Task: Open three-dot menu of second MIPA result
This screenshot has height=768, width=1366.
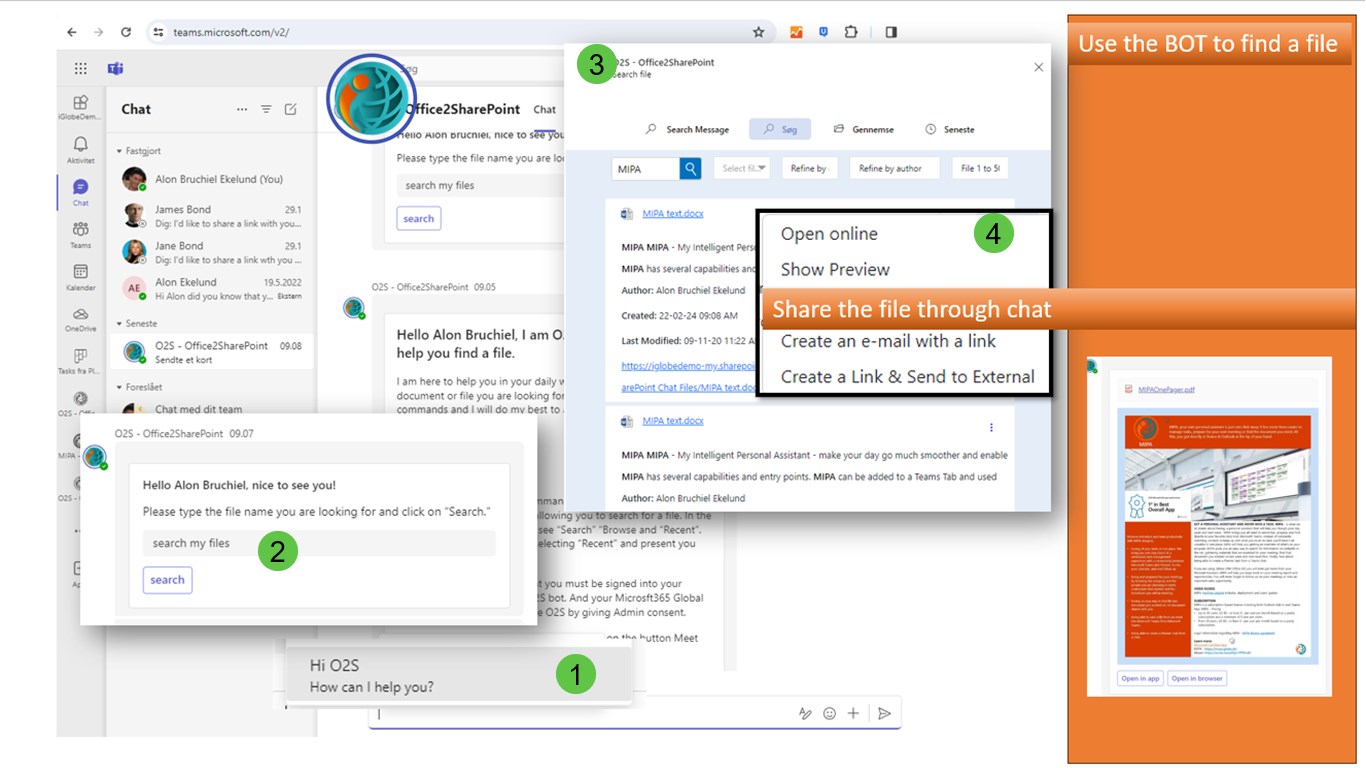Action: tap(991, 427)
